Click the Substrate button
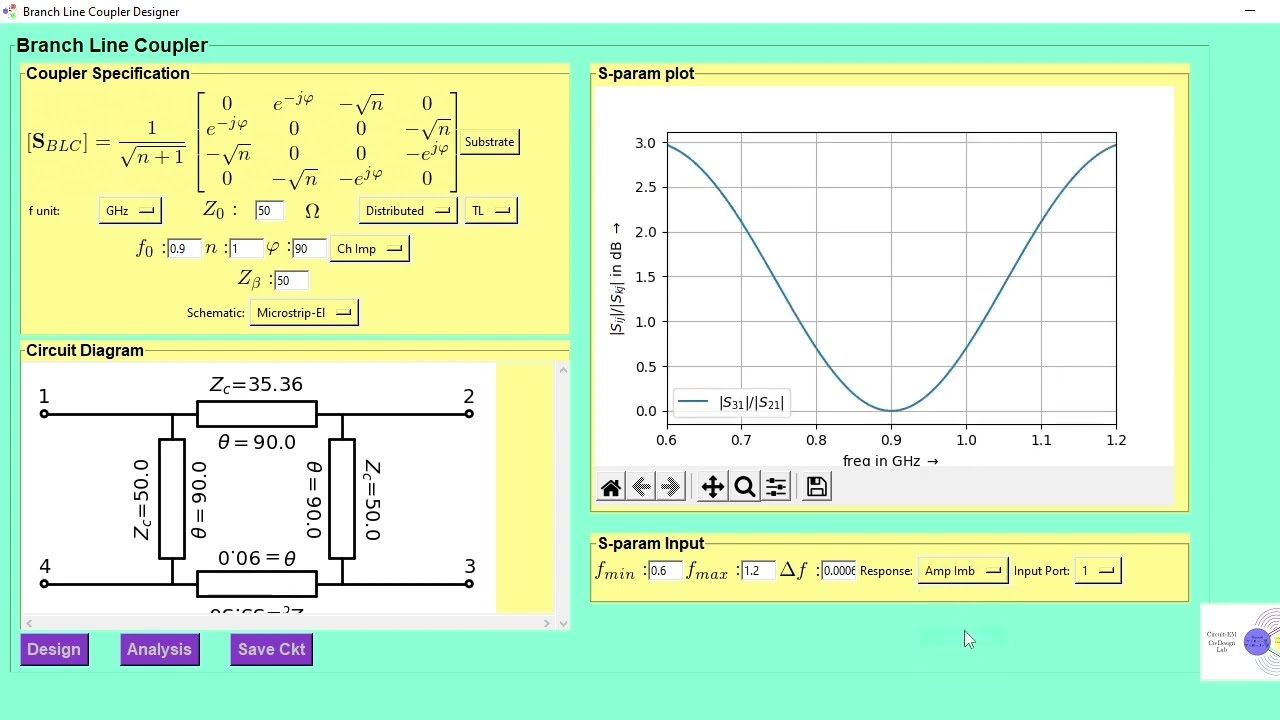This screenshot has height=720, width=1280. coord(489,142)
